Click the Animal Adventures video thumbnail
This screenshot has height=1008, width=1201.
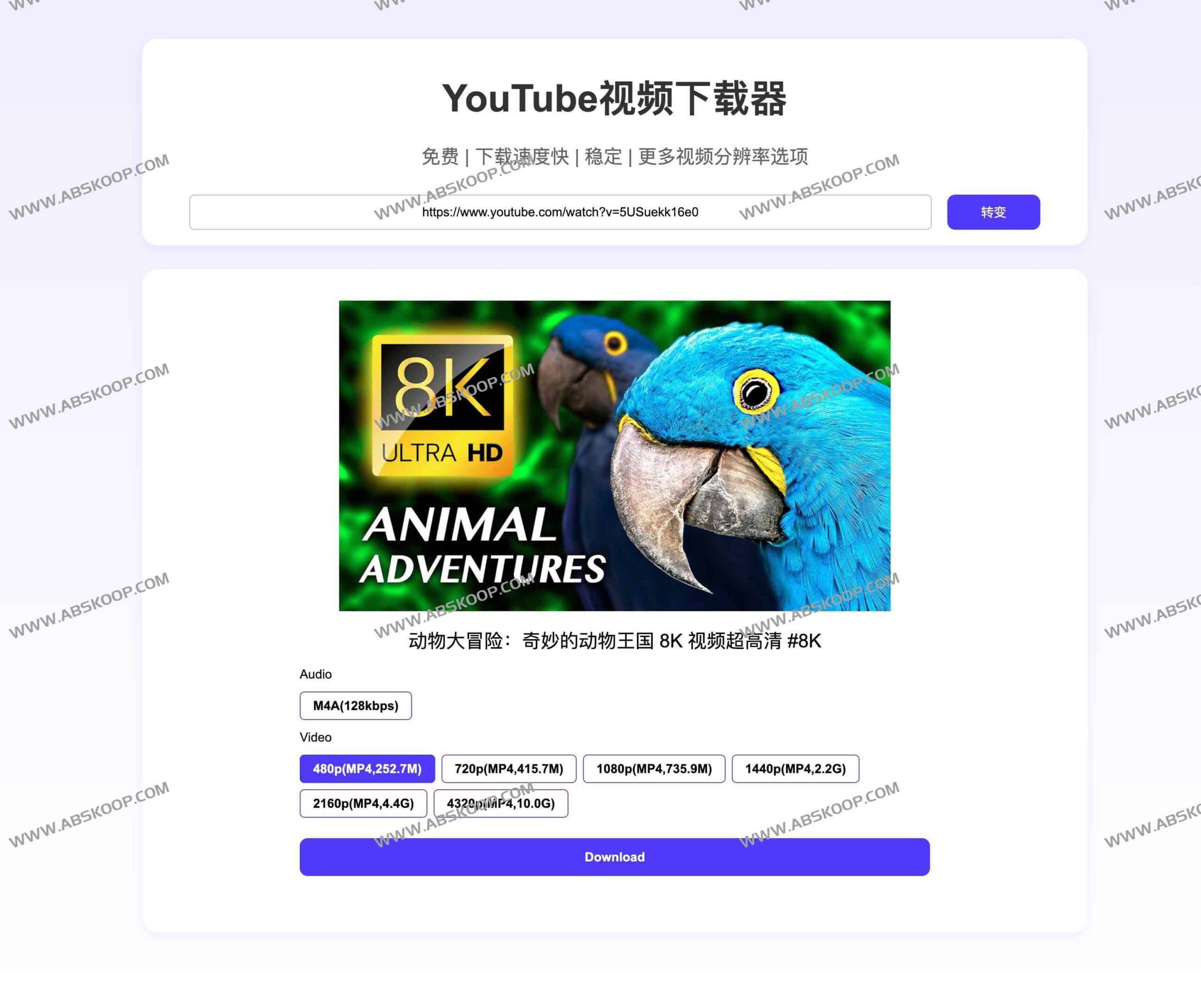615,456
